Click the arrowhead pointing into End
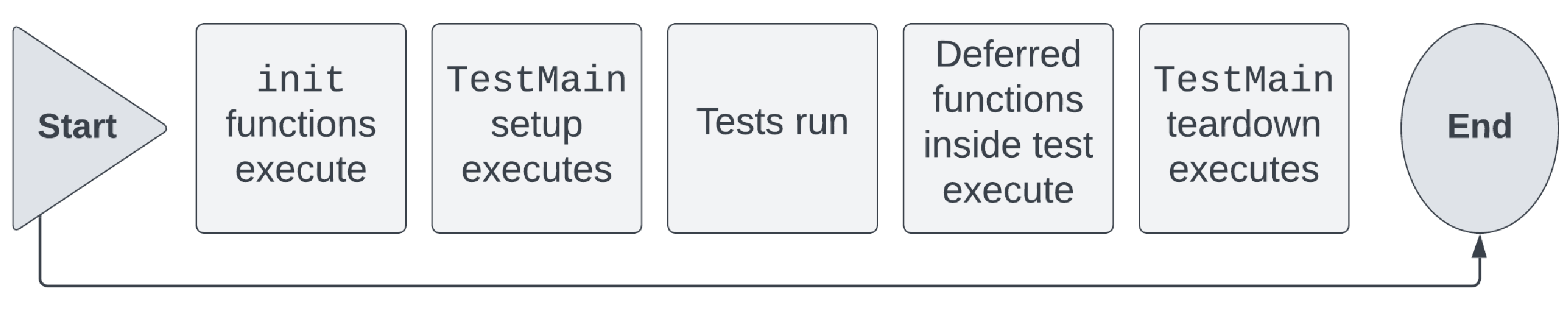 [1479, 246]
